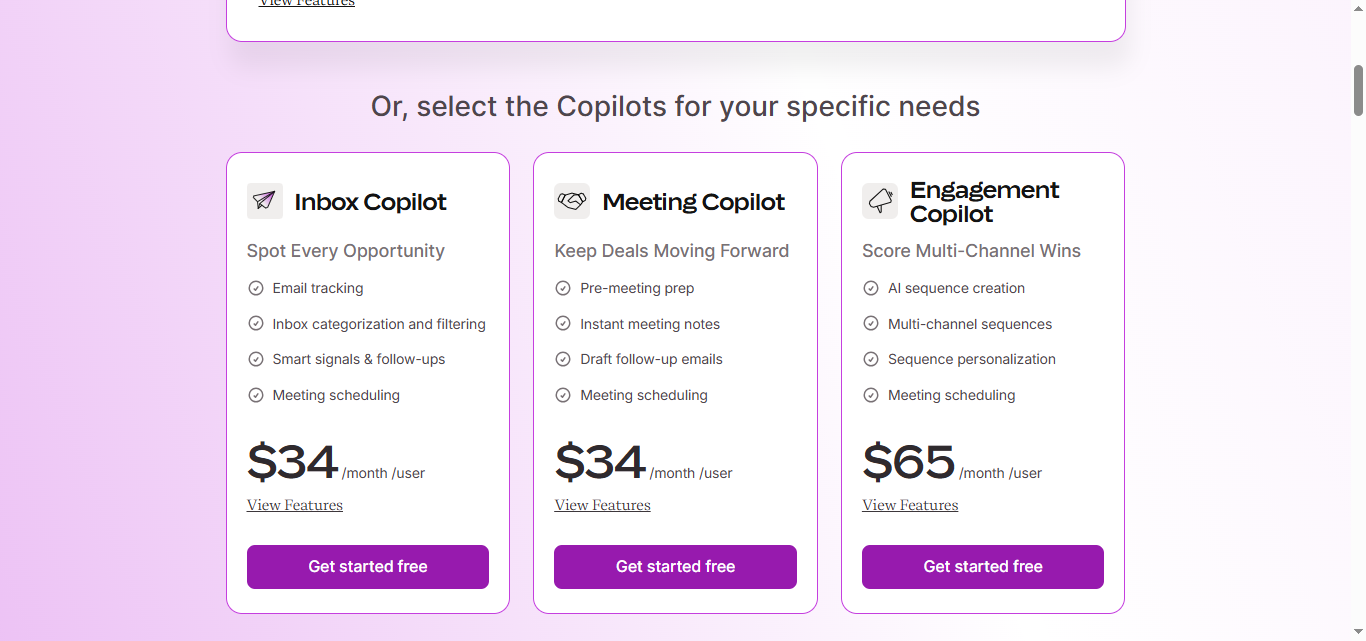Open View Features under Meeting Copilot
The image size is (1366, 641).
(602, 505)
